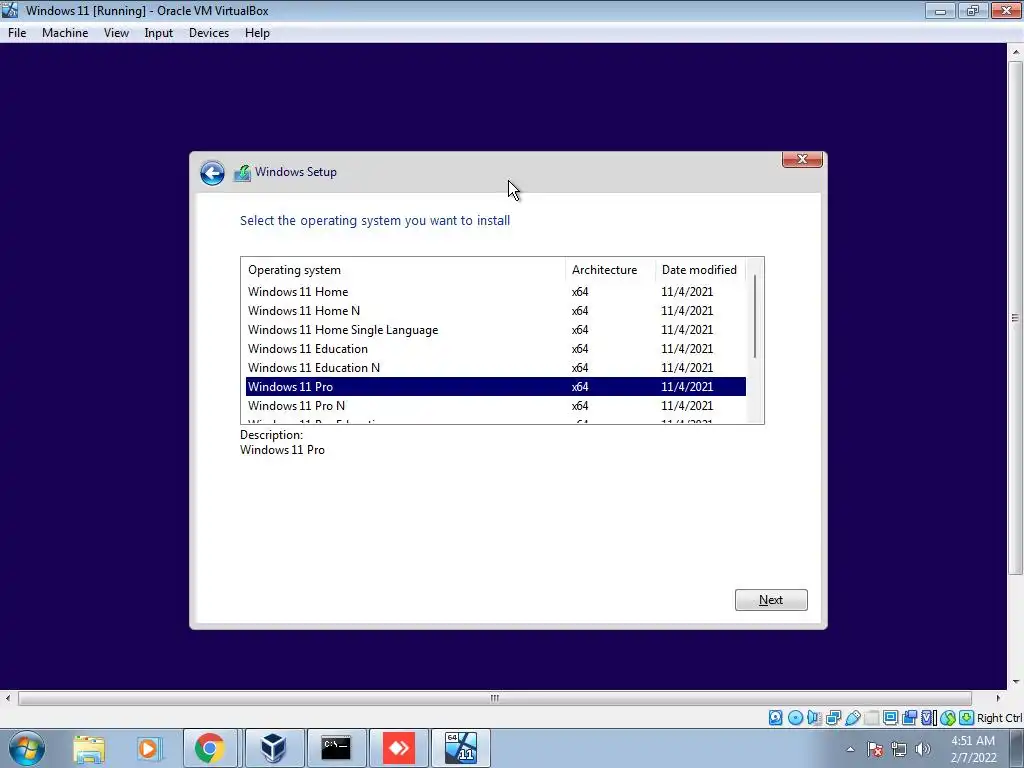Launch the media player taskbar icon
Screen dimensions: 1024x768
point(149,748)
